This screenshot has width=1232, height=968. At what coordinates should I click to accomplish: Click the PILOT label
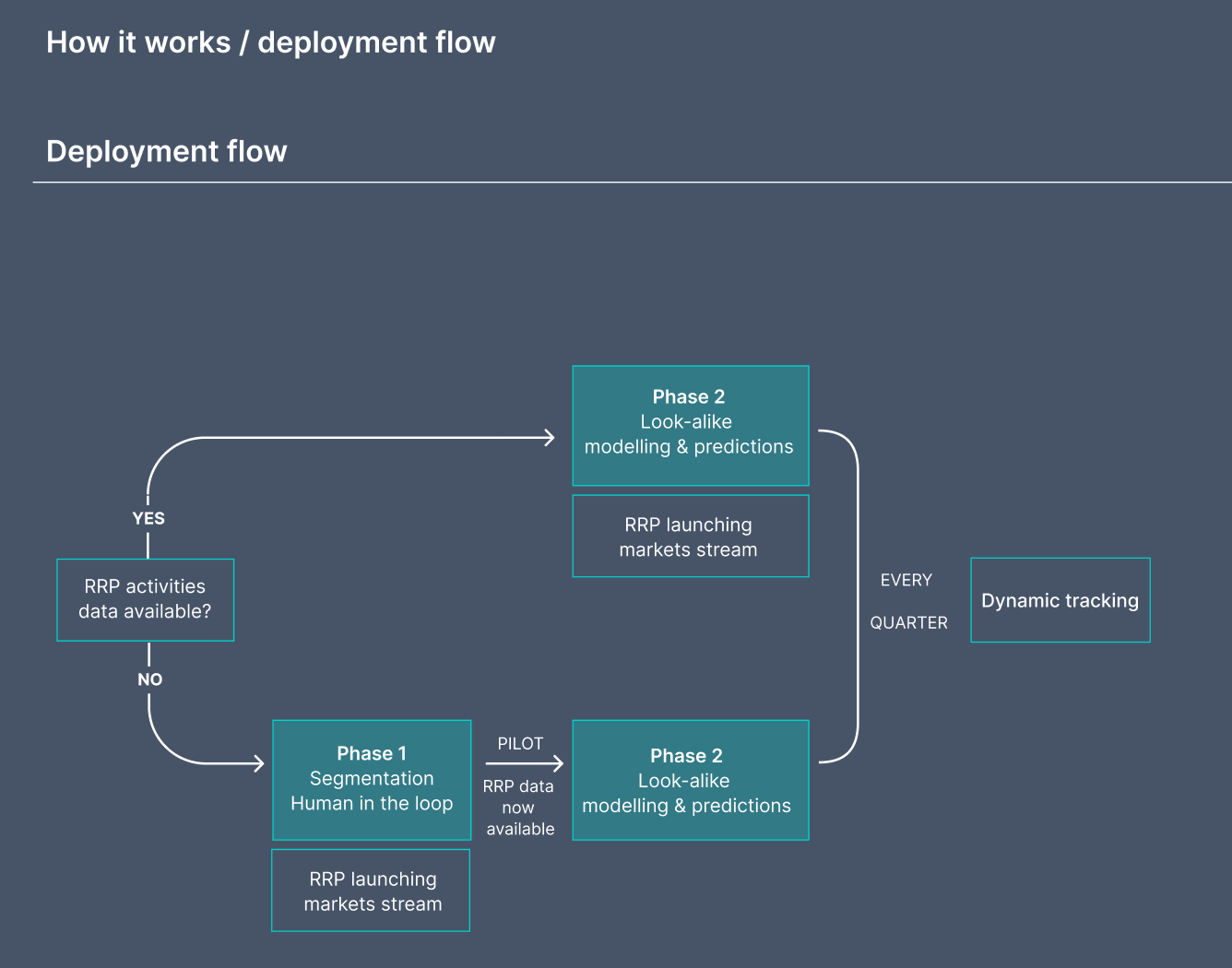(520, 744)
